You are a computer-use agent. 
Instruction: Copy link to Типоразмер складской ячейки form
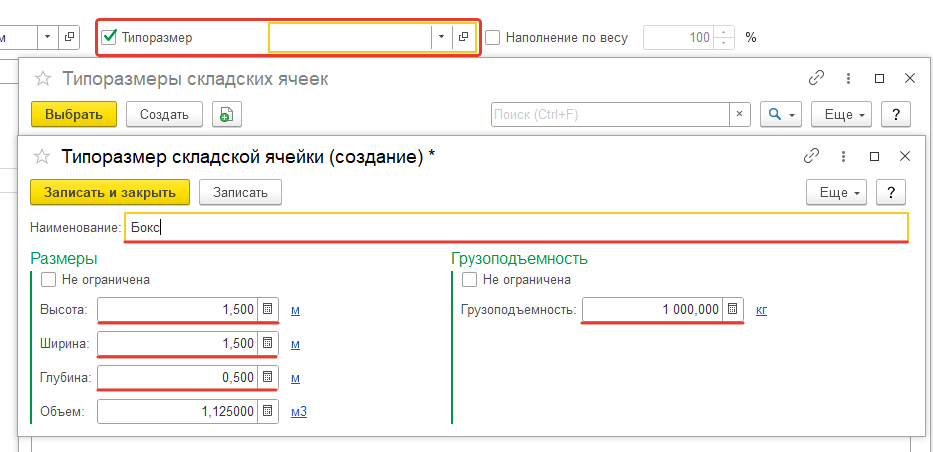[x=811, y=157]
